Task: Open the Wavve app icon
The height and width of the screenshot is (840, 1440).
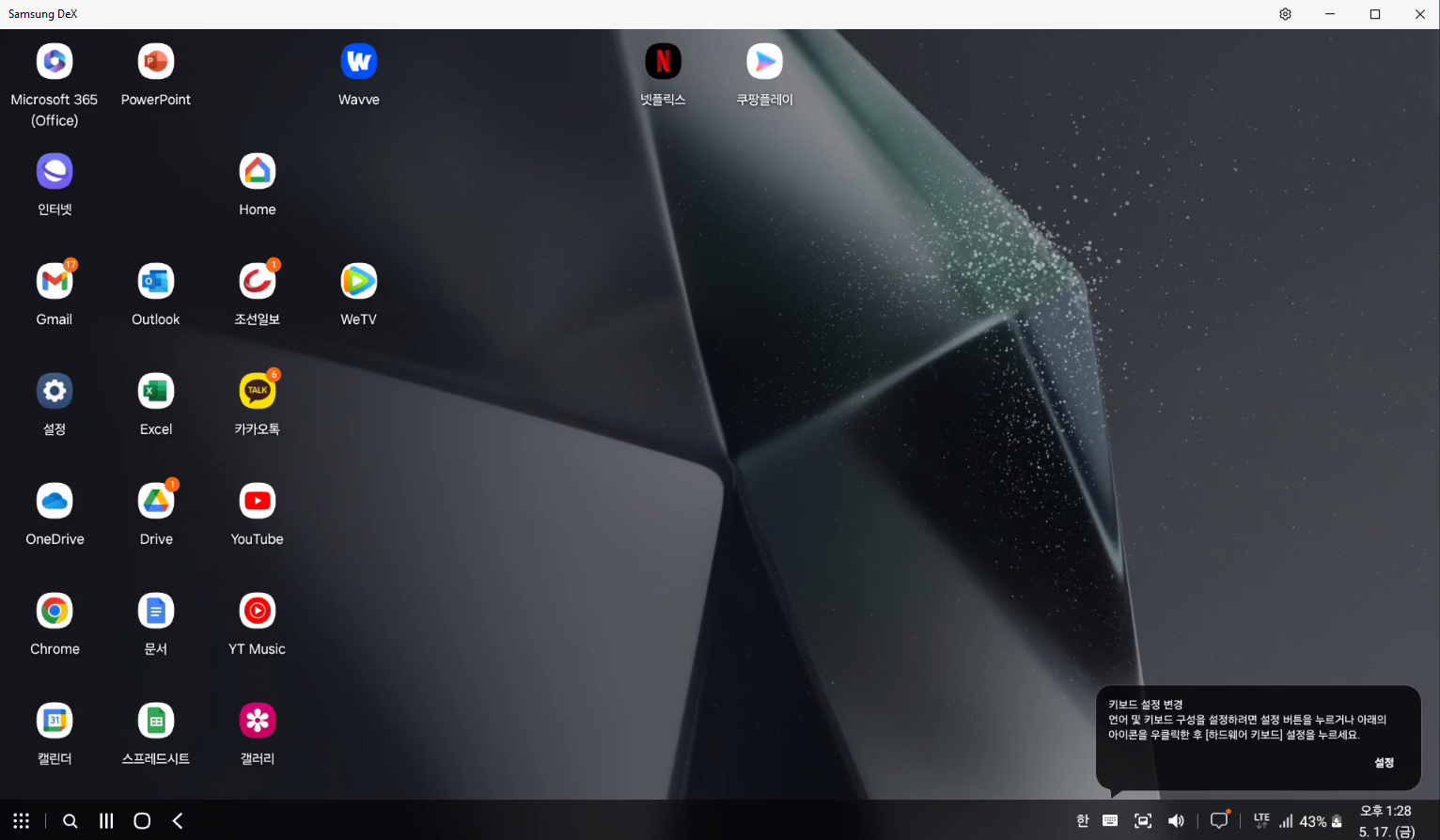Action: click(x=359, y=62)
